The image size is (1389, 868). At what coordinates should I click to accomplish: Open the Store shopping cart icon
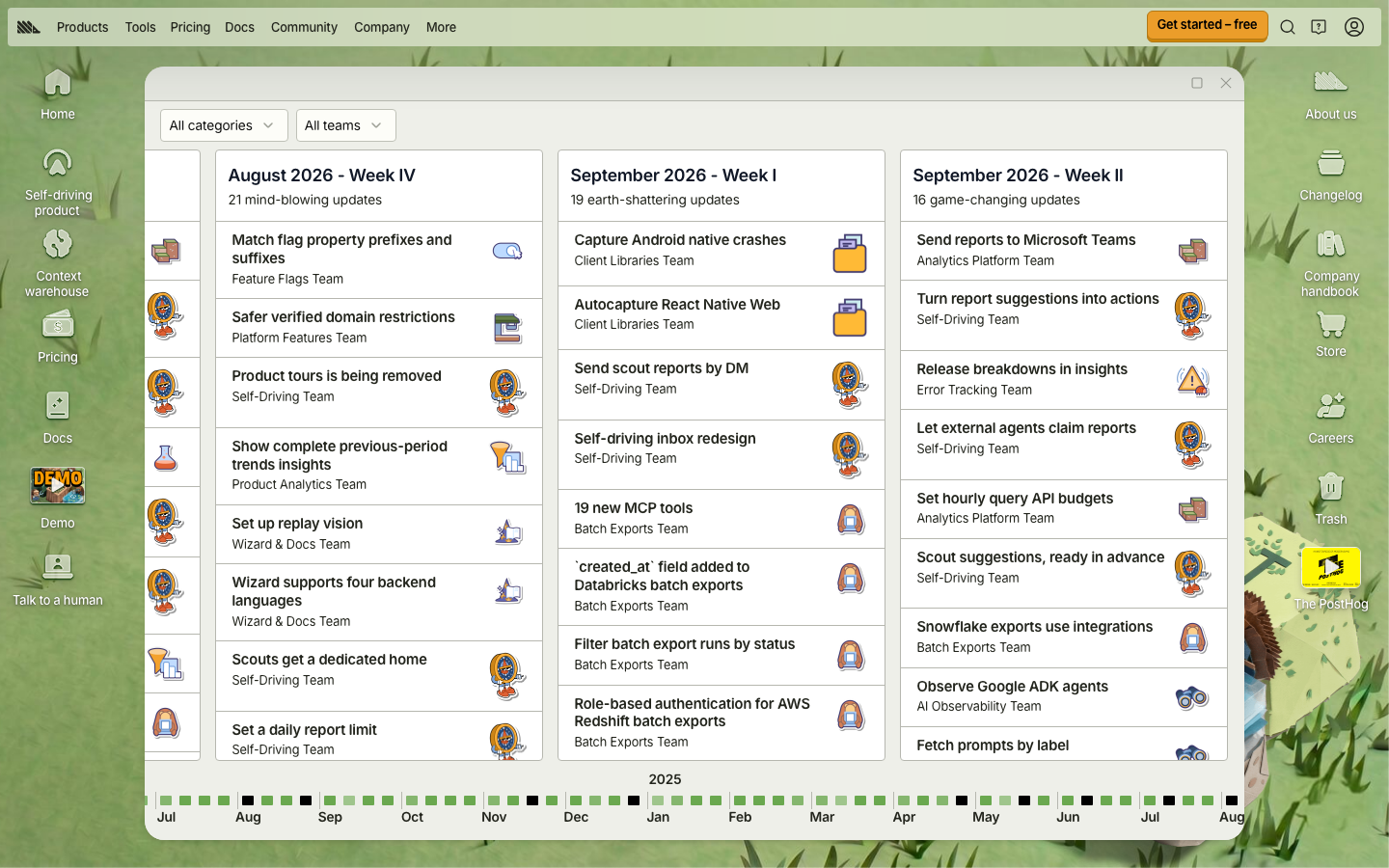coord(1331,335)
